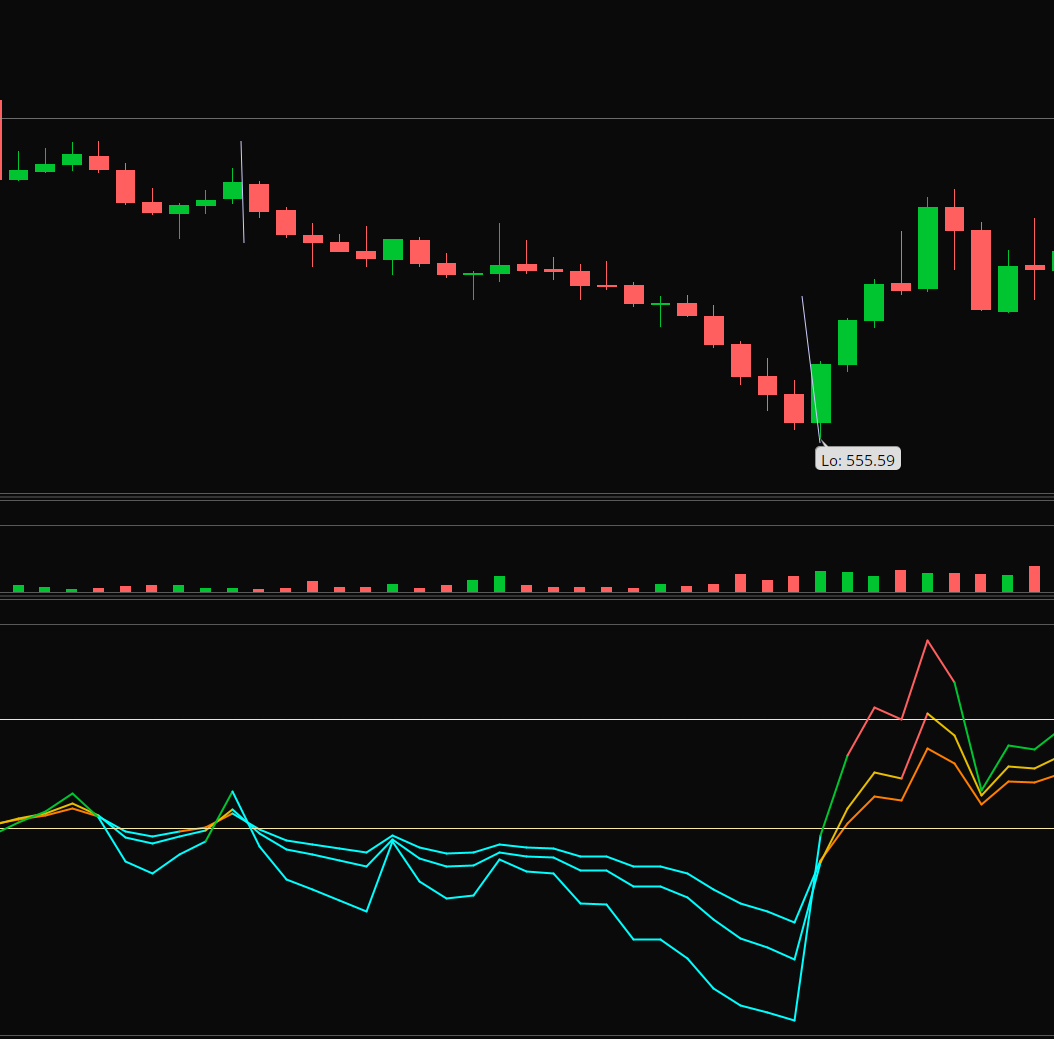Screen dimensions: 1054x1039
Task: Click the 'Lo: 555.59' price label
Action: (x=858, y=460)
